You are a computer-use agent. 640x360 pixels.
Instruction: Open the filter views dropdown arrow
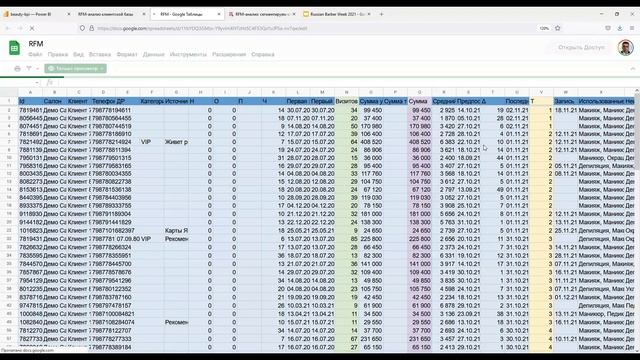pyautogui.click(x=37, y=69)
